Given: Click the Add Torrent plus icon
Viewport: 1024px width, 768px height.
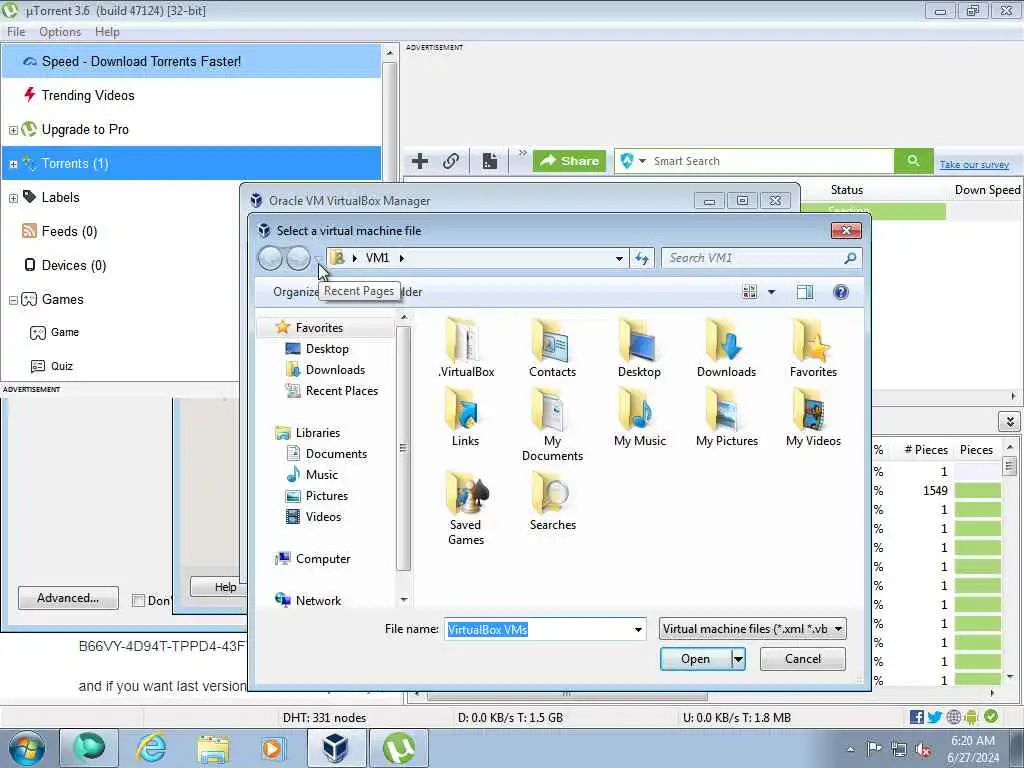Looking at the screenshot, I should [420, 161].
